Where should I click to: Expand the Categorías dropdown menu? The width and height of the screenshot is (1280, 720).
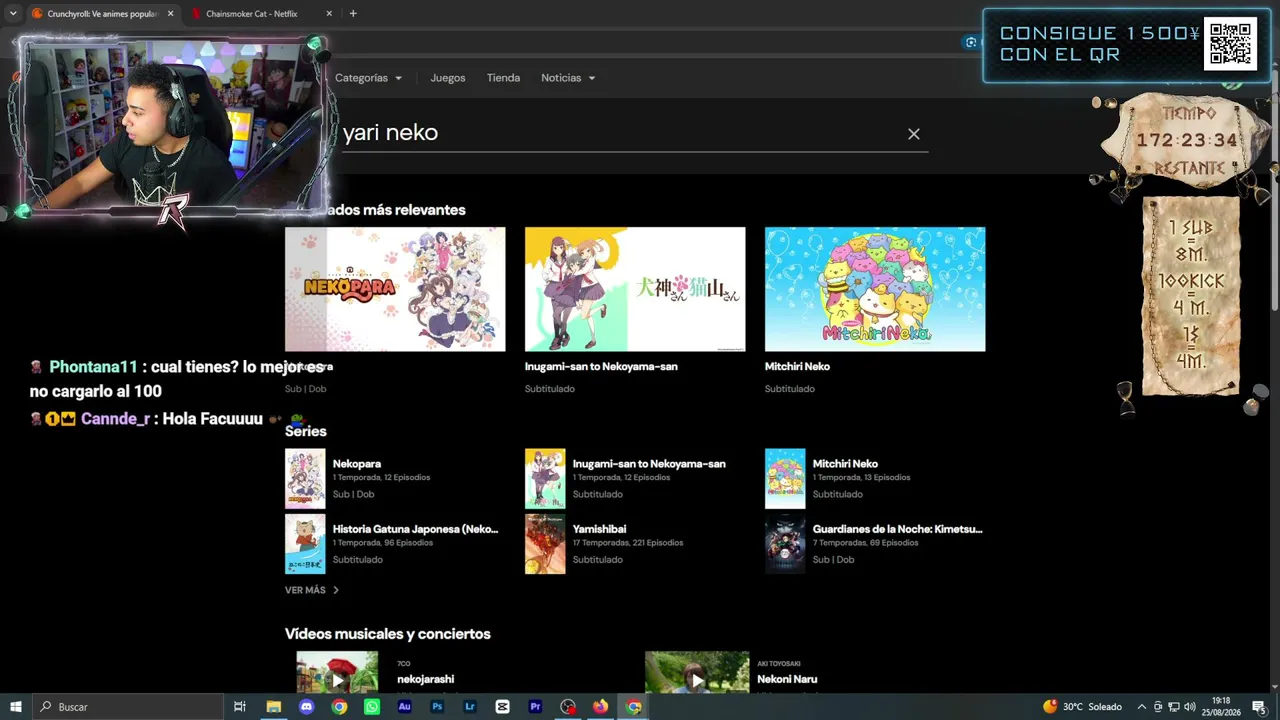tap(368, 78)
